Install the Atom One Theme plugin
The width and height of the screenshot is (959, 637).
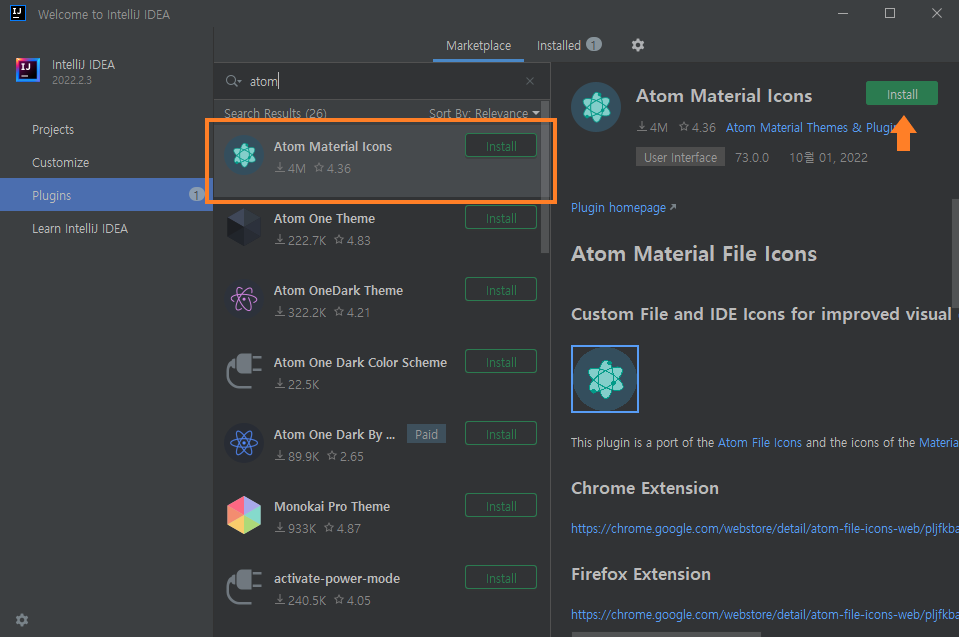[501, 218]
